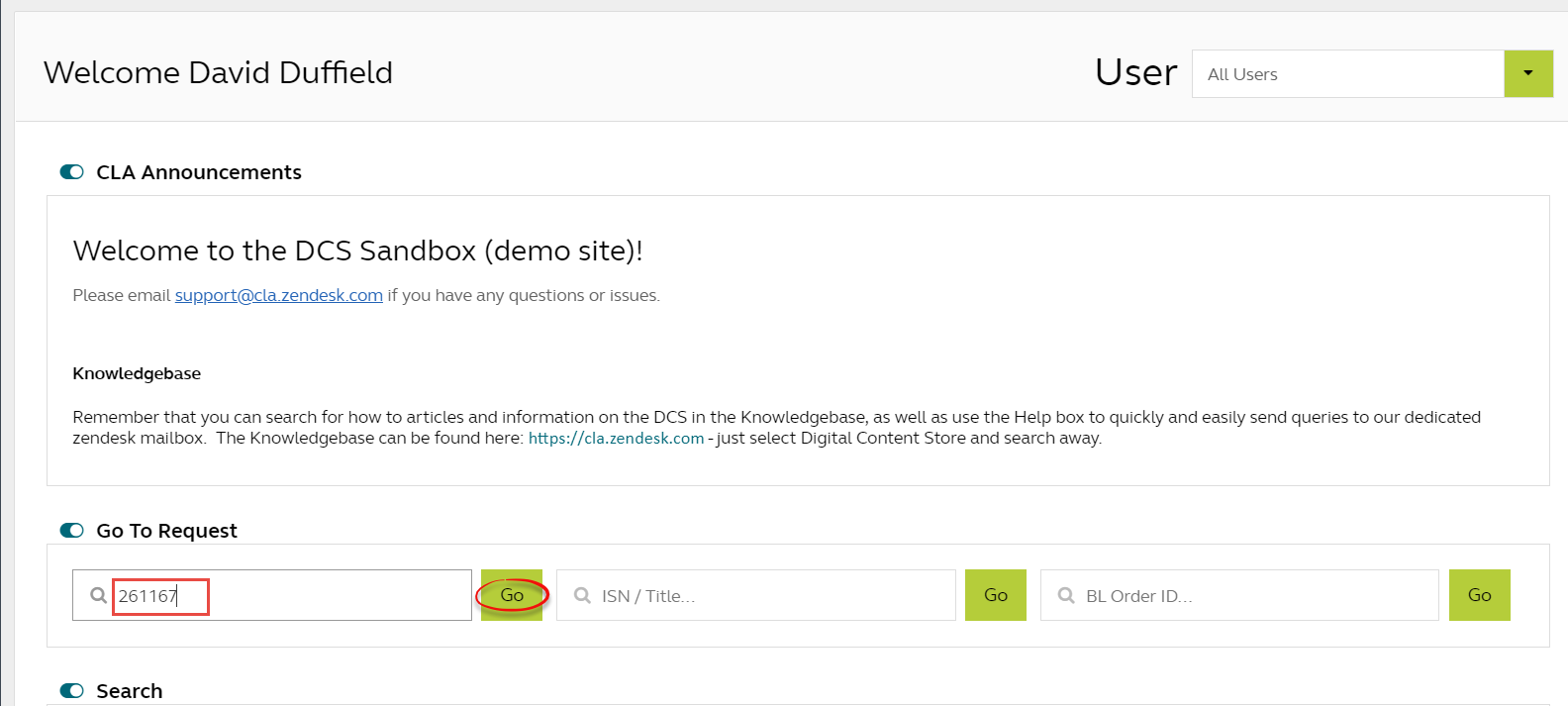
Task: Toggle the CLA Announcements switch
Action: coord(72,172)
